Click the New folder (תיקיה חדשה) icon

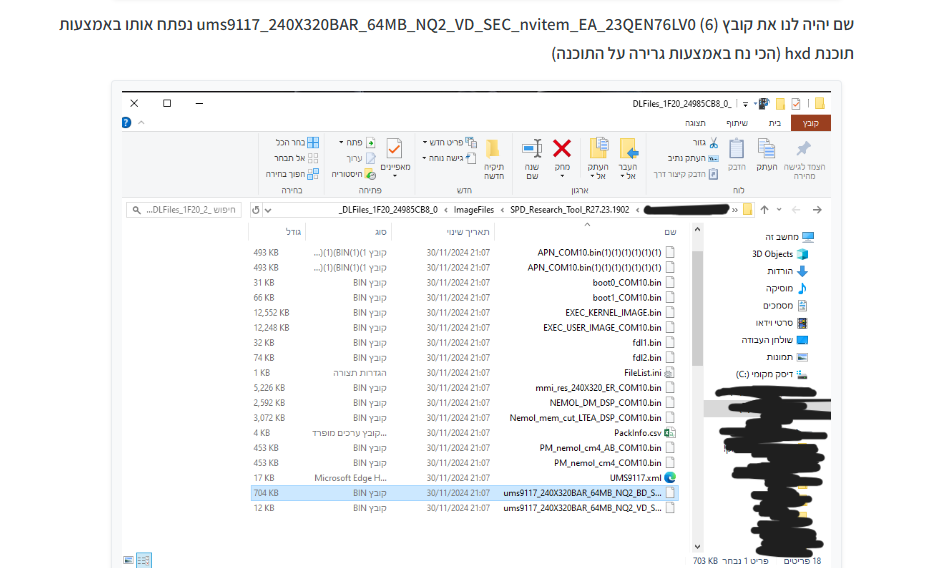(x=493, y=149)
